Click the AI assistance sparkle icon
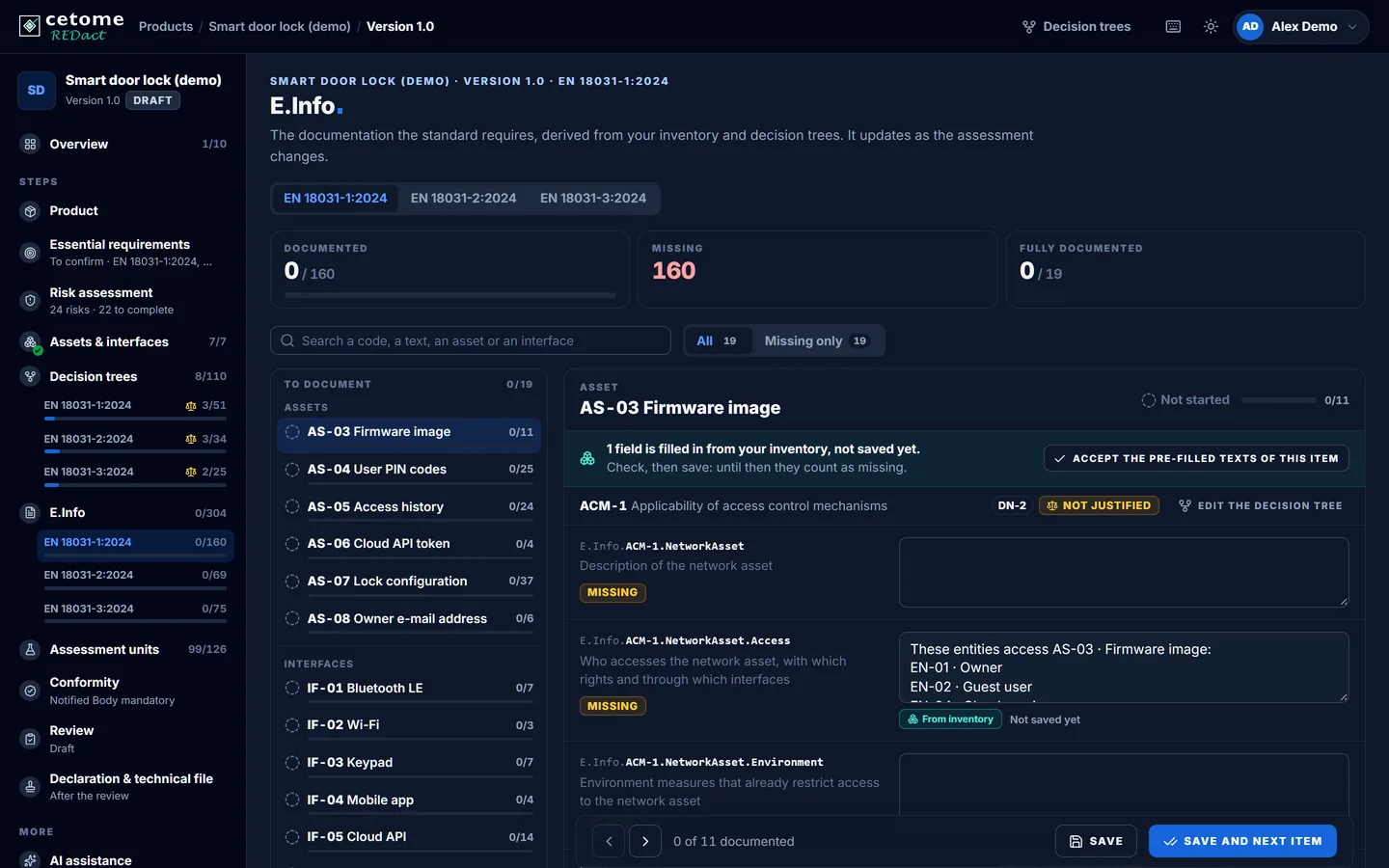Screen dimensions: 1389x868 (30, 860)
